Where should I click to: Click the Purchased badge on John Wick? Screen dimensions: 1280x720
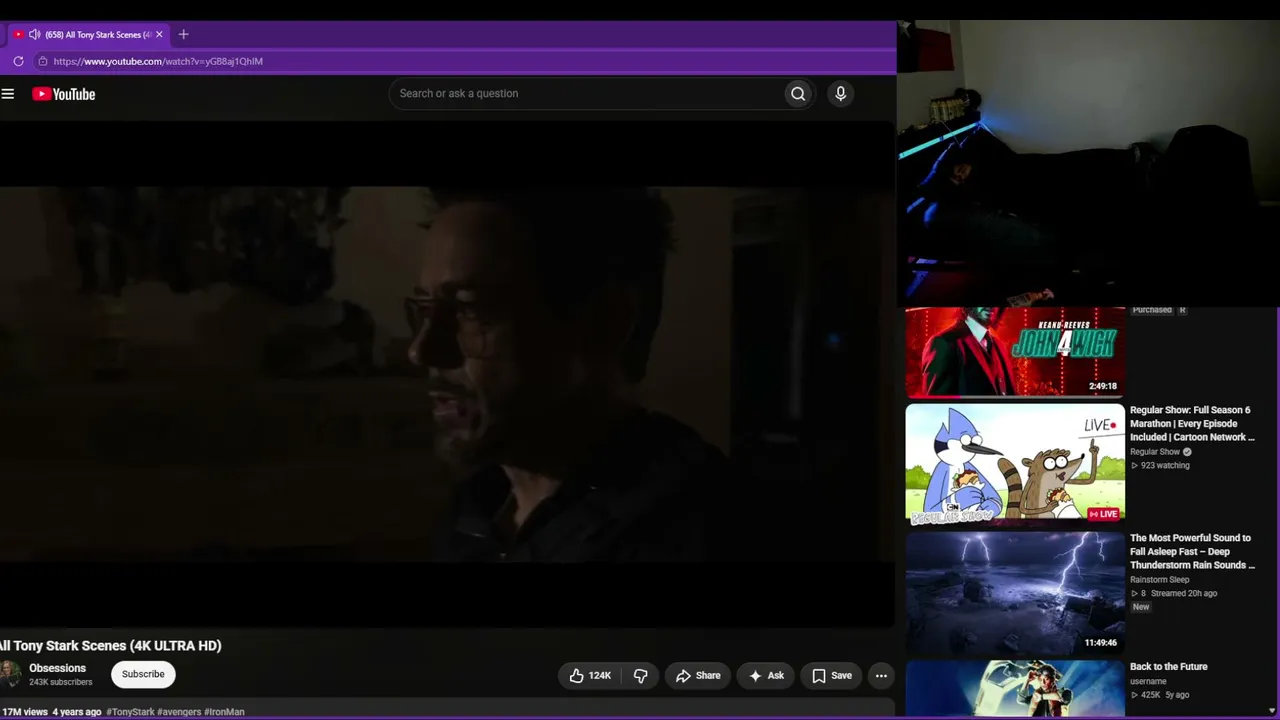click(1152, 310)
